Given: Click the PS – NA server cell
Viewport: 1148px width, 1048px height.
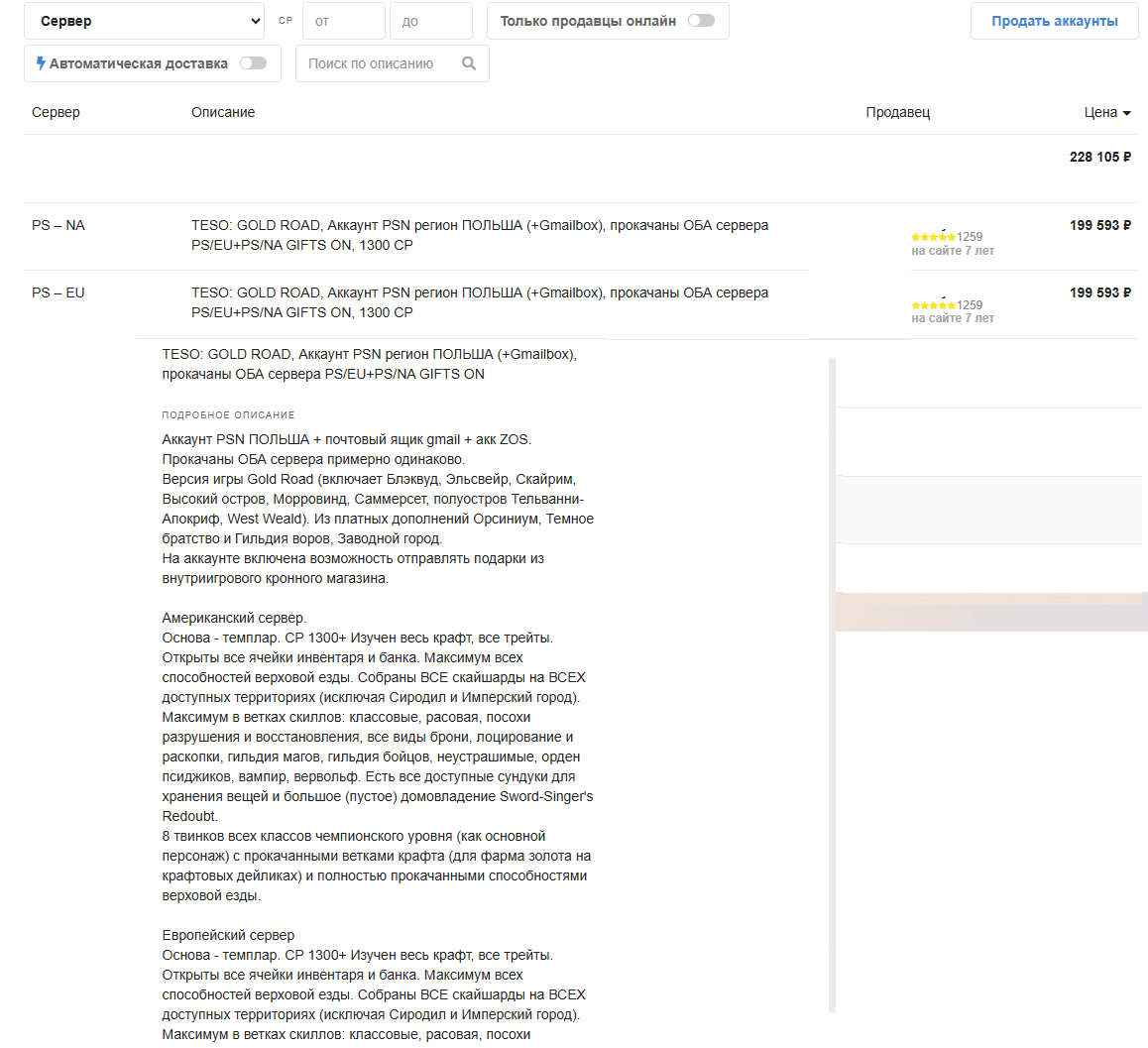Looking at the screenshot, I should pos(57,226).
